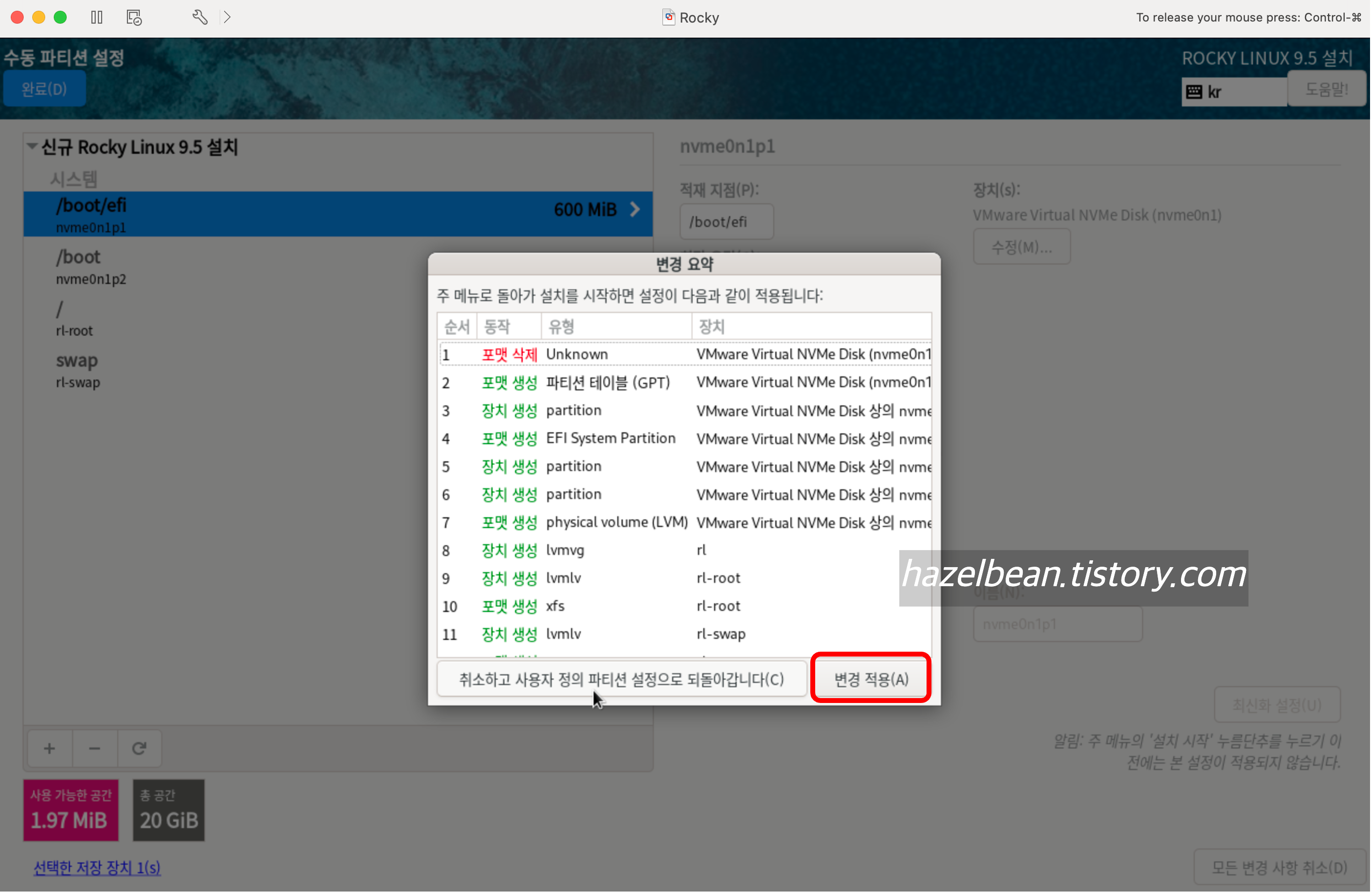Click the chevron on /boot/efi row
The height and width of the screenshot is (893, 1372).
[635, 209]
